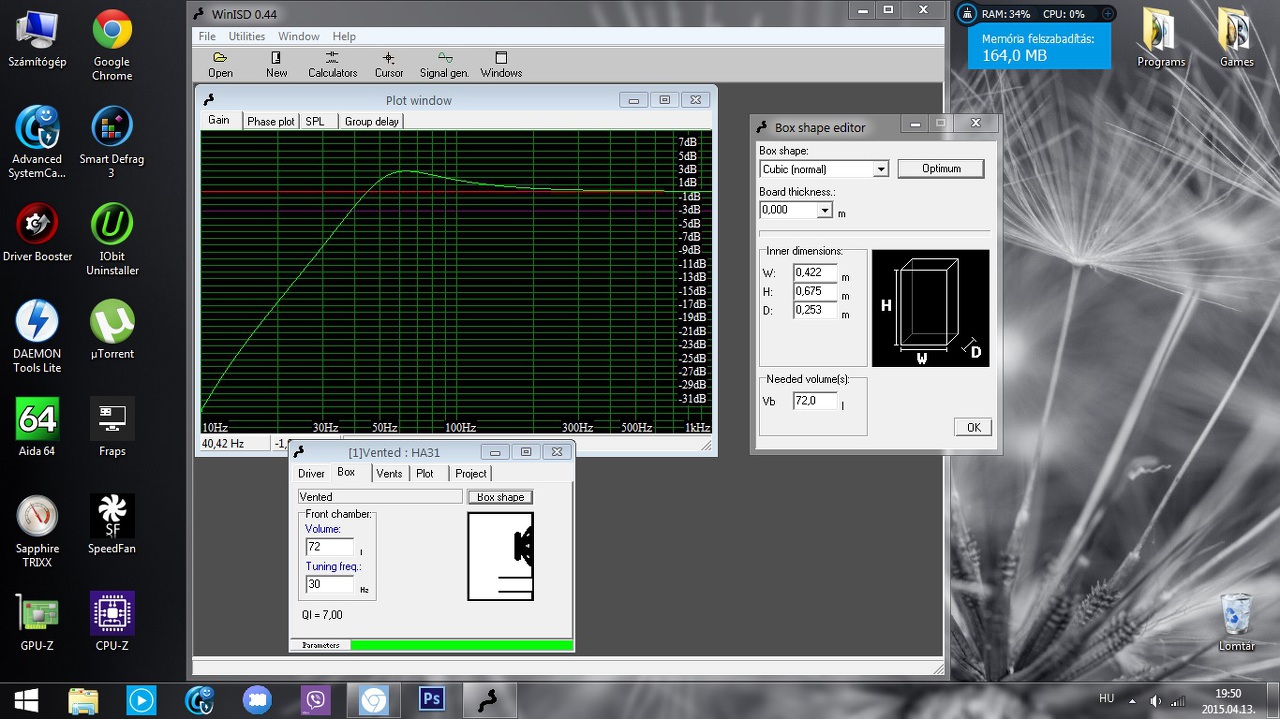Click the New project toolbar icon
The height and width of the screenshot is (719, 1280).
click(276, 64)
